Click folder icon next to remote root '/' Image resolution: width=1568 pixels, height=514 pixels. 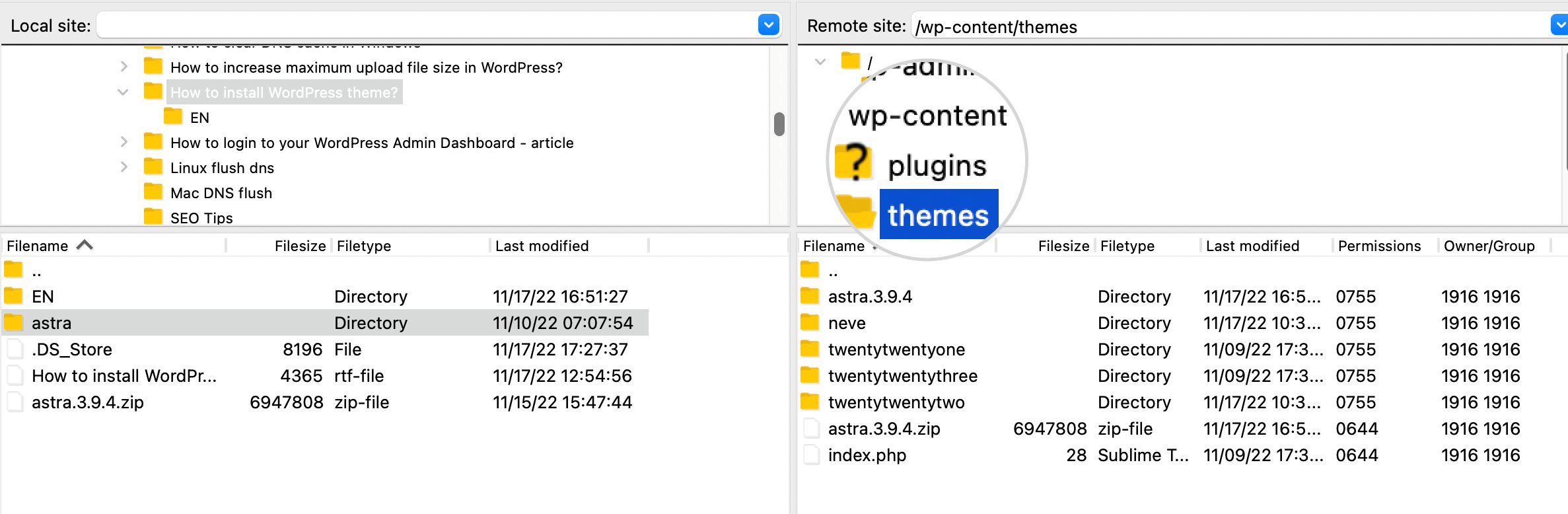[x=850, y=61]
